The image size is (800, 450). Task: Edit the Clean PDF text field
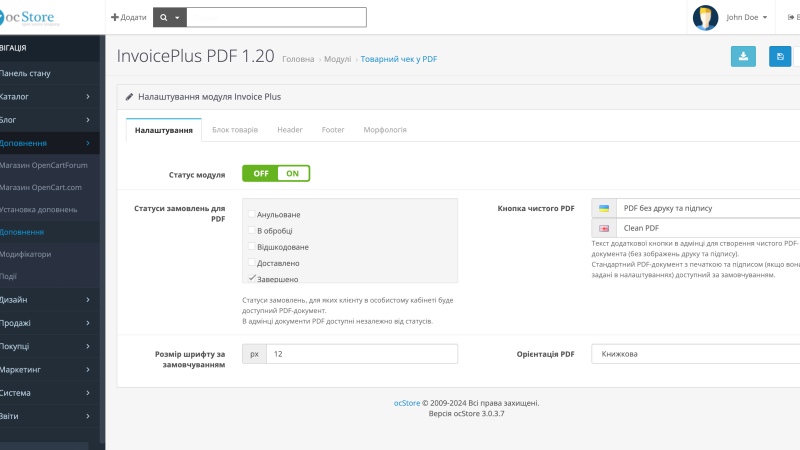[708, 228]
